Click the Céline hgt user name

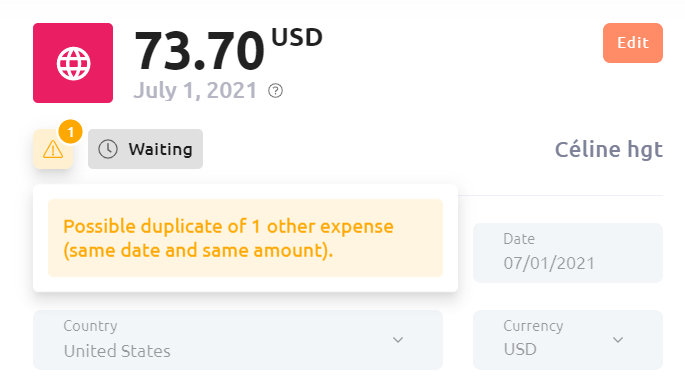point(609,149)
